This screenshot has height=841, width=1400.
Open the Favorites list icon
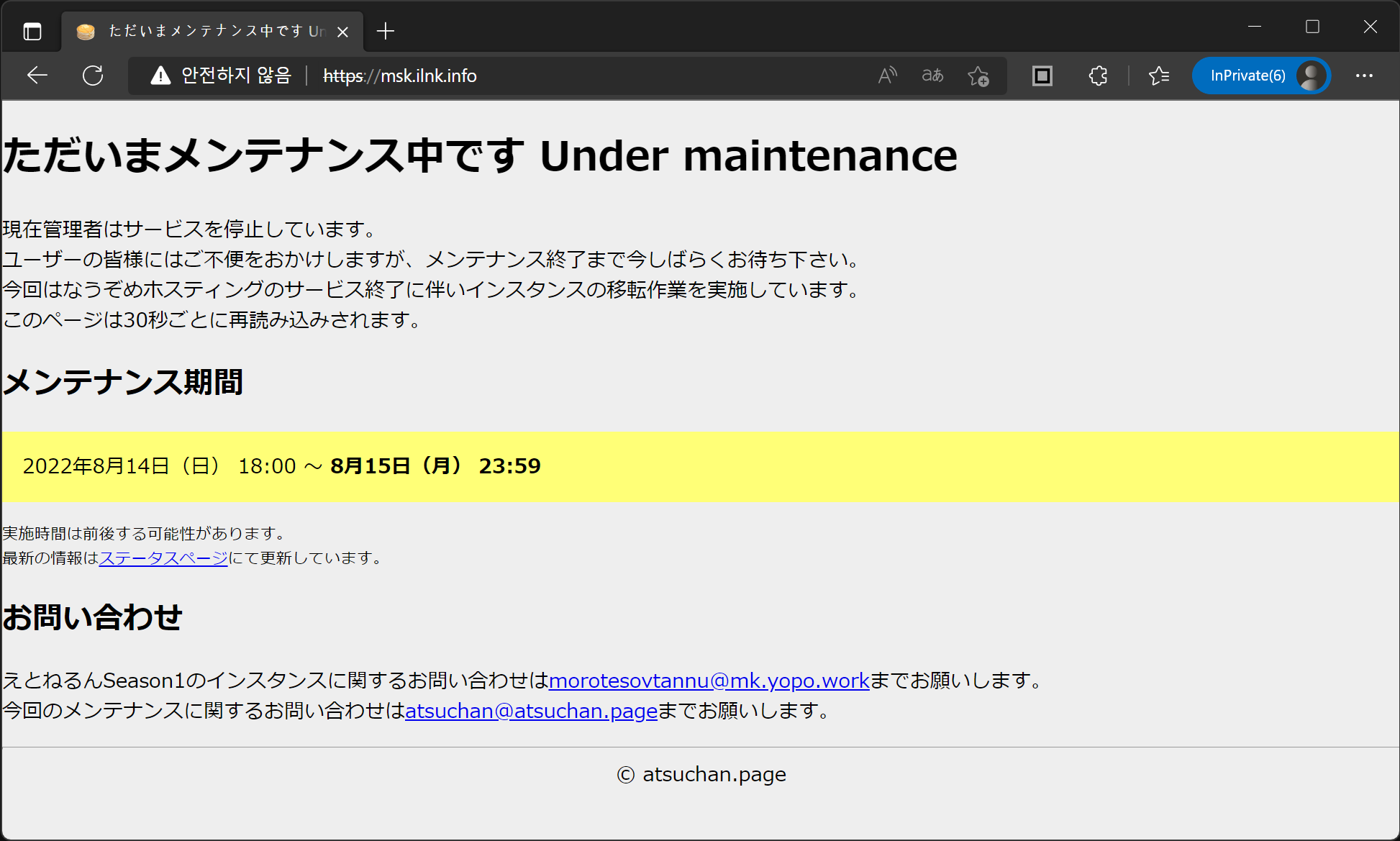pyautogui.click(x=1158, y=76)
